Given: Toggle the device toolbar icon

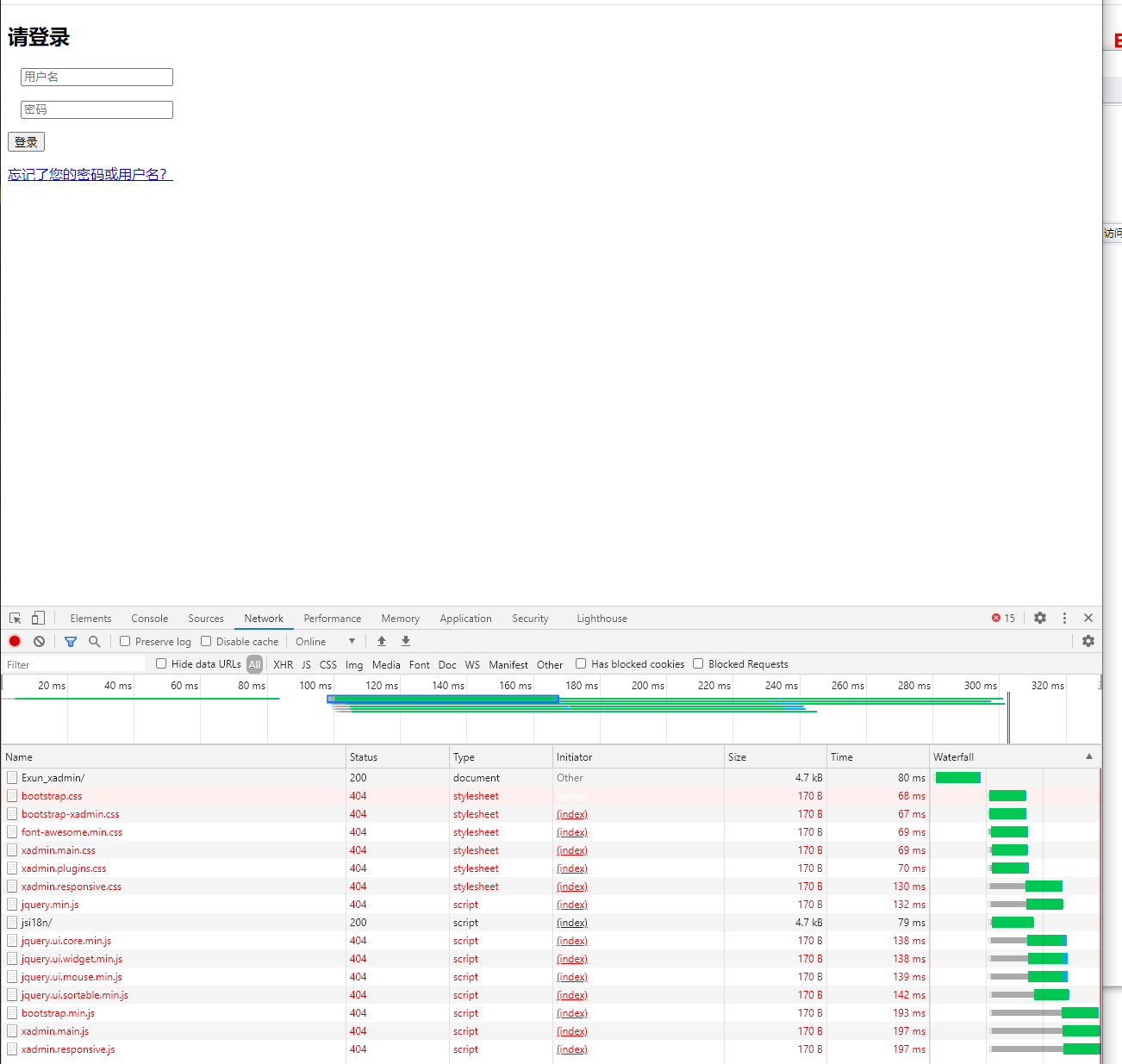Looking at the screenshot, I should (38, 619).
